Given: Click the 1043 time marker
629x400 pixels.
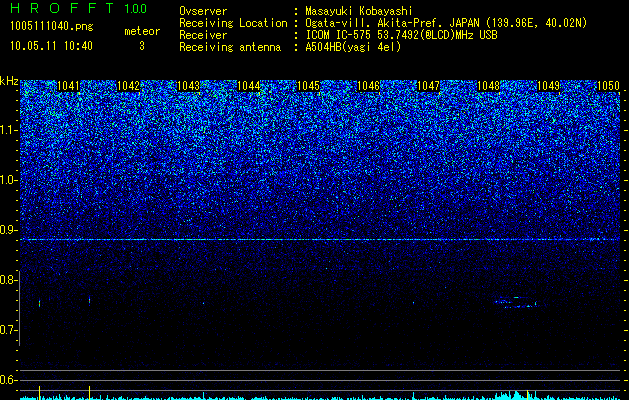Looking at the screenshot, I should click(188, 86).
